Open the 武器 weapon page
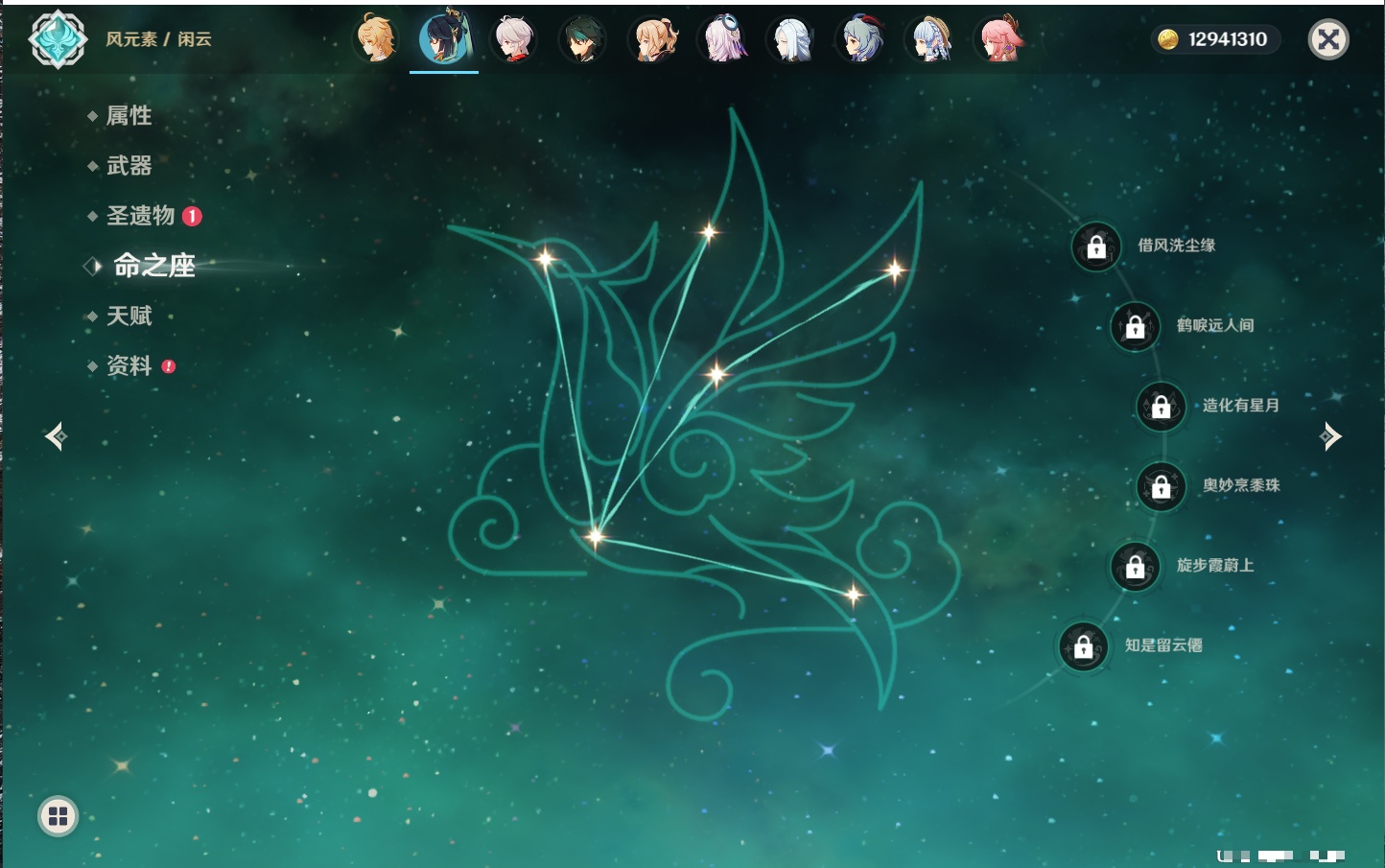 pyautogui.click(x=129, y=166)
